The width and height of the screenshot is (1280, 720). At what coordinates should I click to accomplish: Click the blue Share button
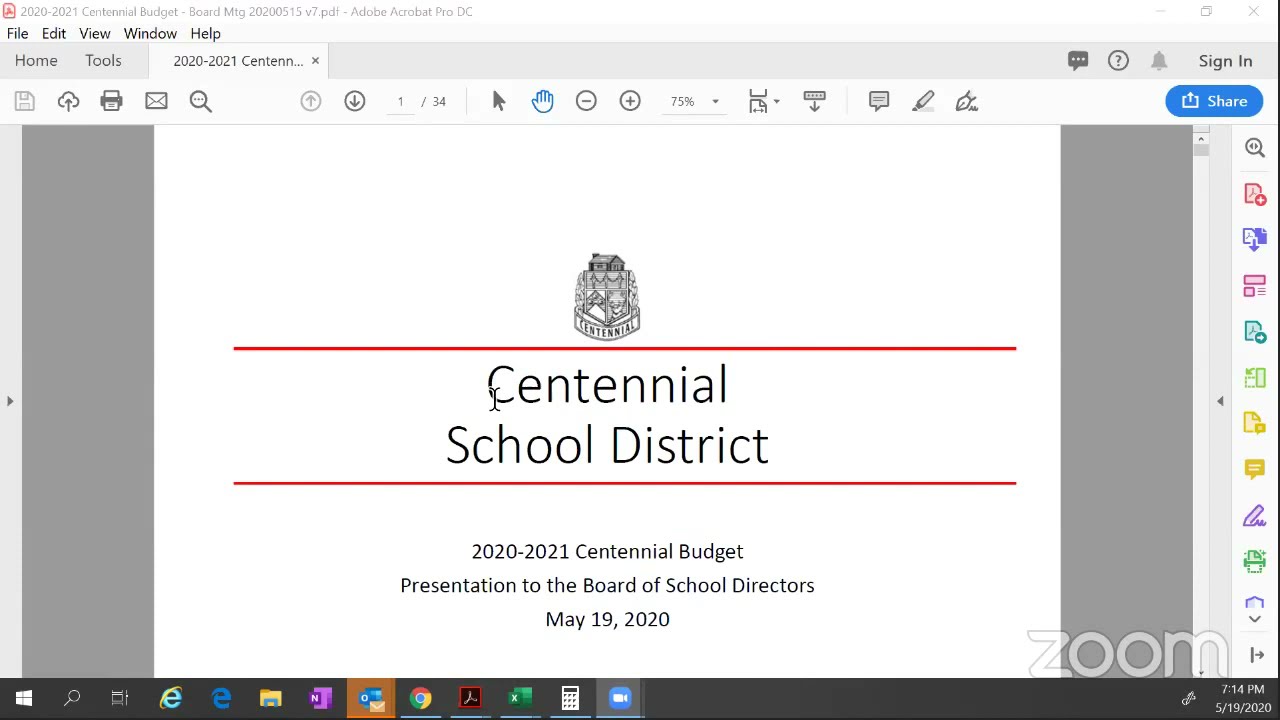coord(1214,101)
